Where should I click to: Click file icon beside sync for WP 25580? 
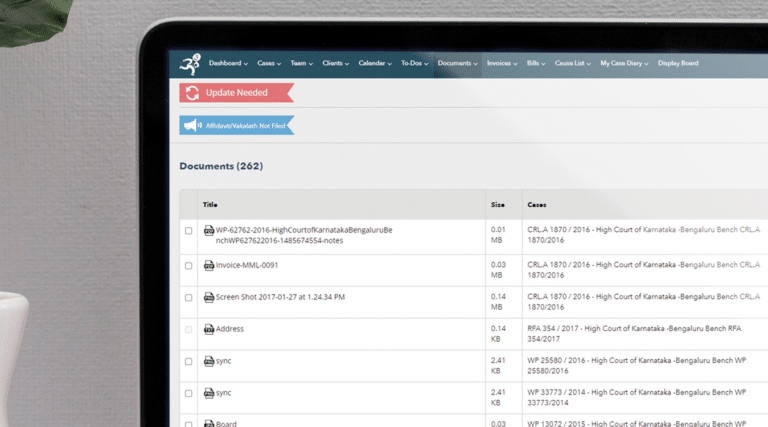click(209, 361)
